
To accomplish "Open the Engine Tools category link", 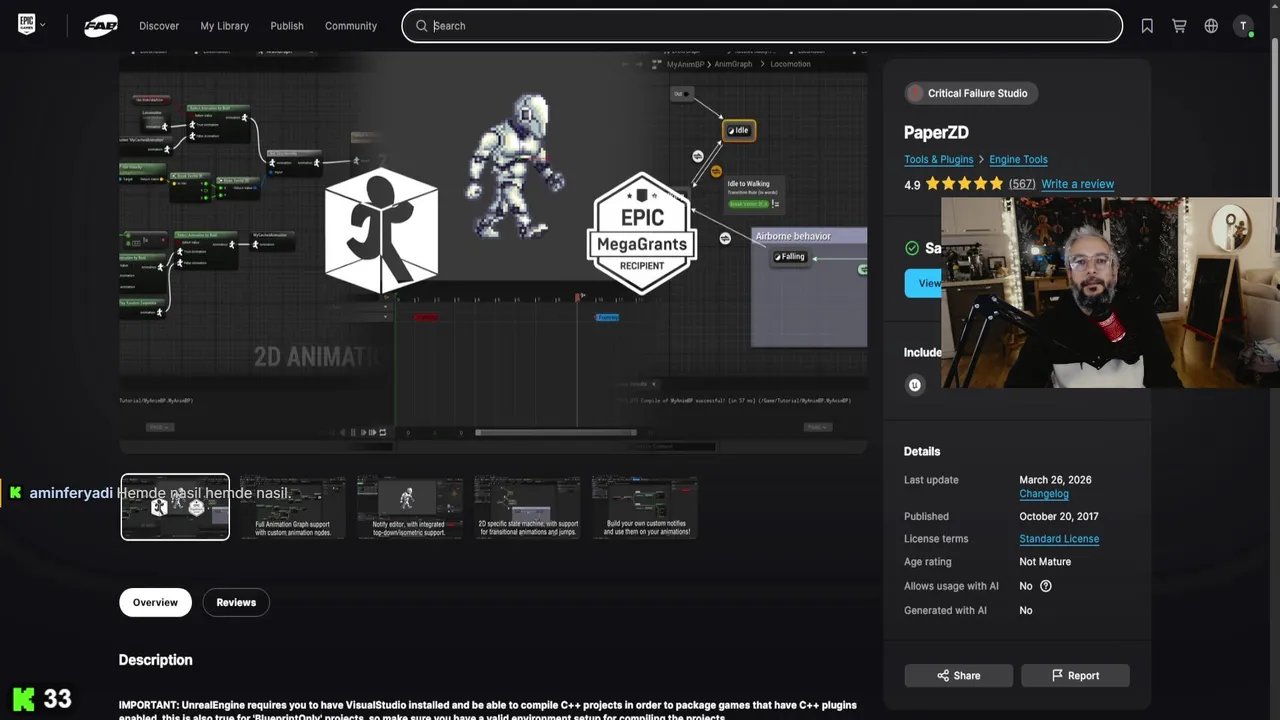I will (x=1018, y=159).
